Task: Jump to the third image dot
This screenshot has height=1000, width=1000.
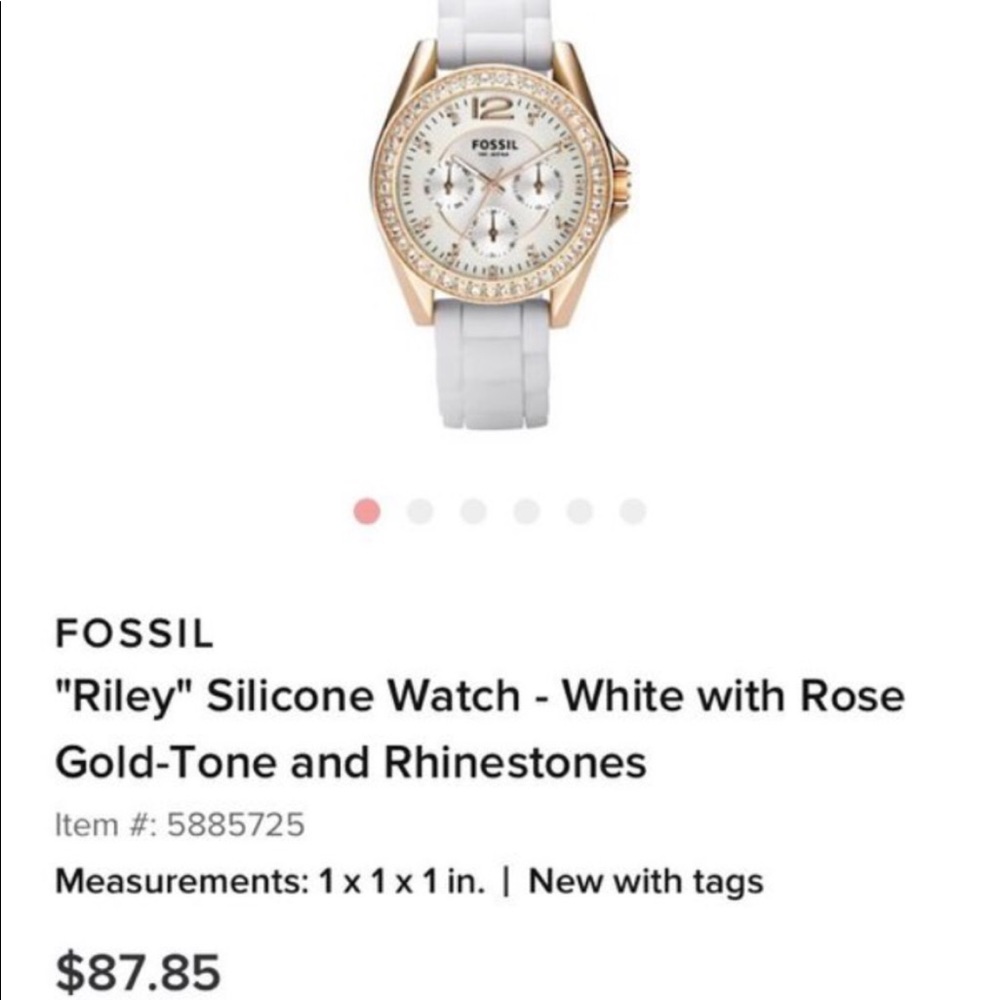Action: click(x=474, y=511)
